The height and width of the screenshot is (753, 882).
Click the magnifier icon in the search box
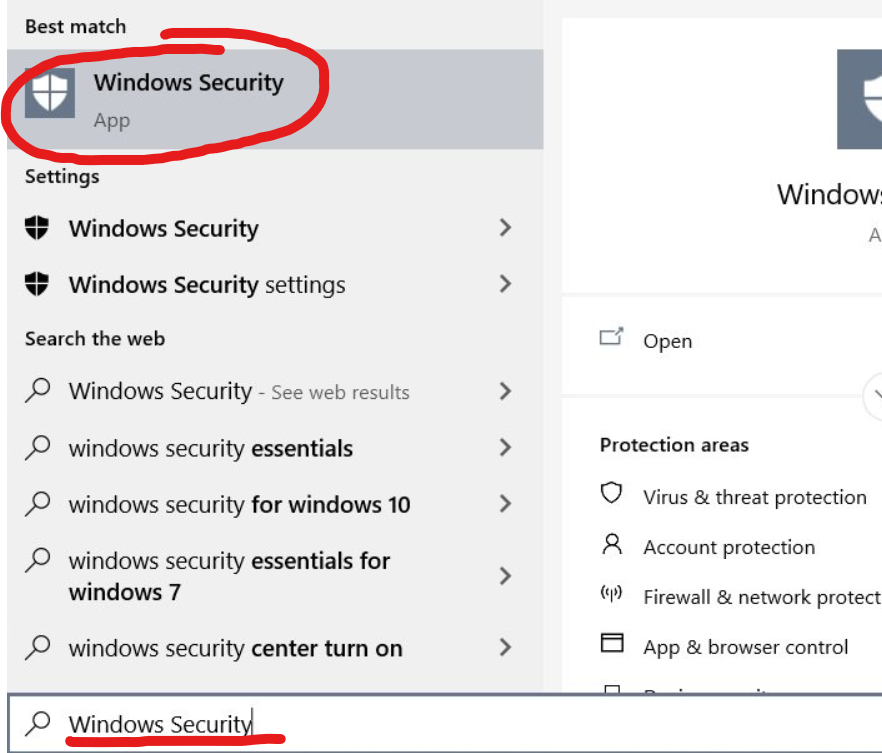[36, 723]
